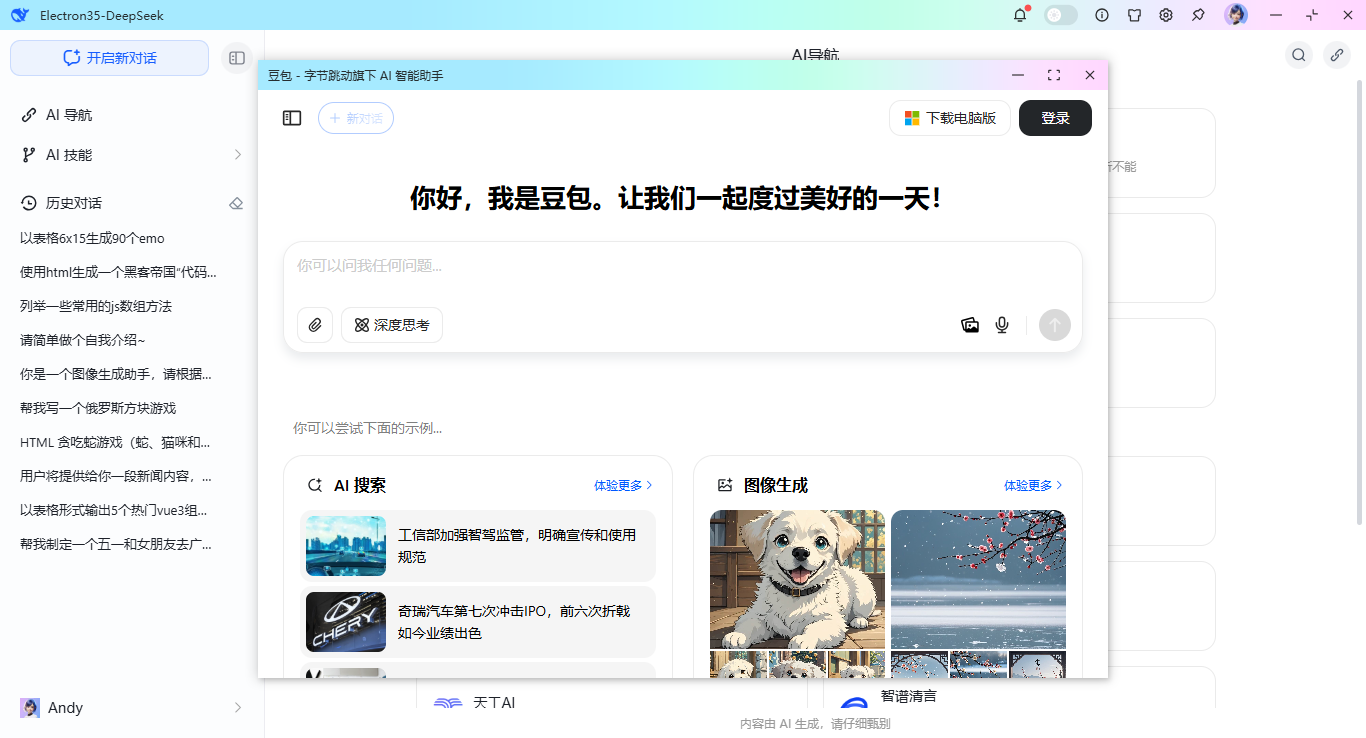Click the AI 搜索 section icon
Screen dimensions: 1366x738
point(315,485)
